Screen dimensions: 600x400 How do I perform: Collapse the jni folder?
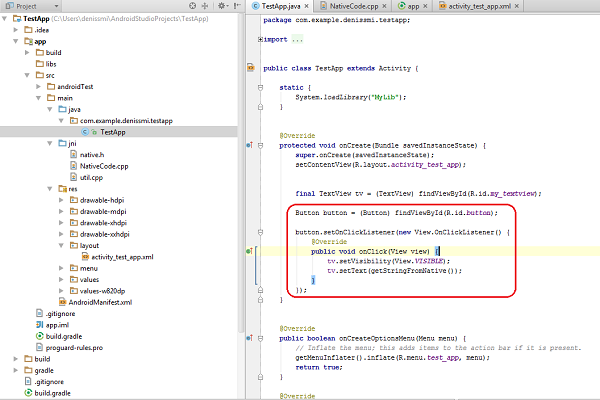coord(50,143)
